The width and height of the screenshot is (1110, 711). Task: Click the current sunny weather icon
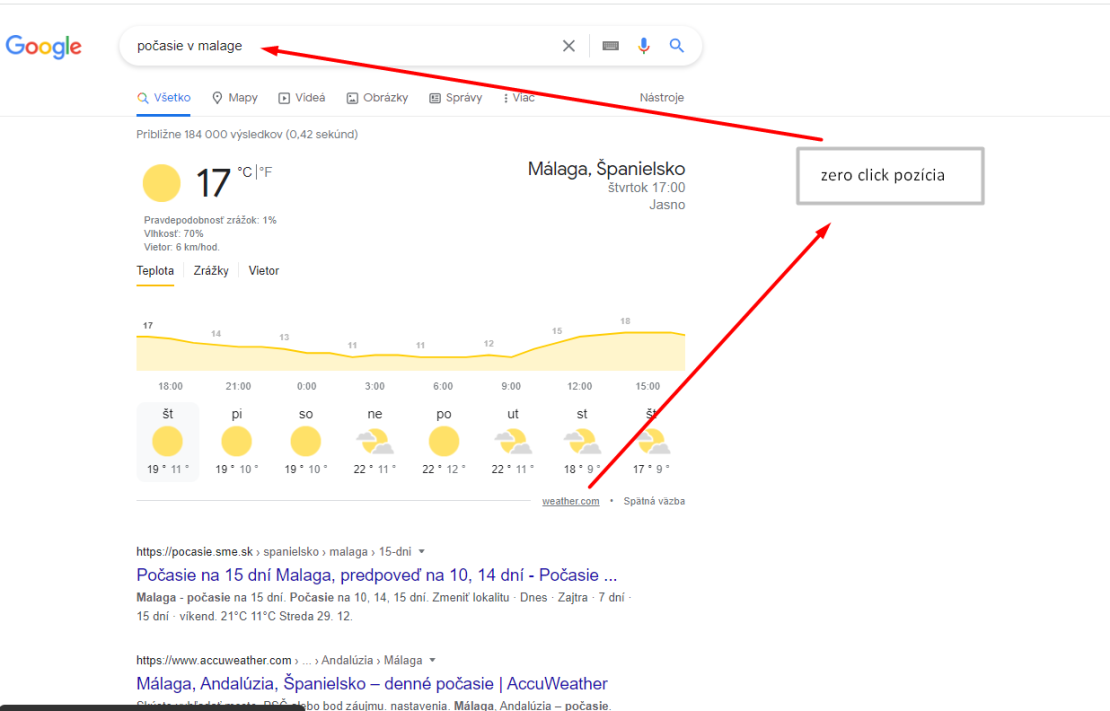click(161, 183)
